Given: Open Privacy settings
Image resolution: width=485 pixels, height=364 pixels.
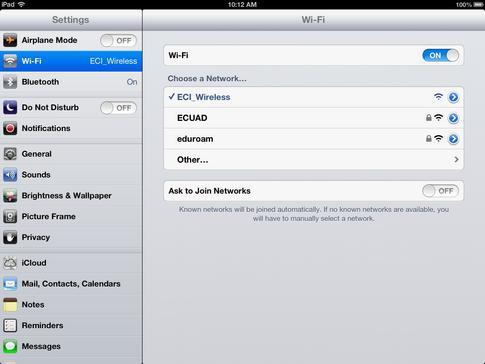Looking at the screenshot, I should click(x=71, y=237).
